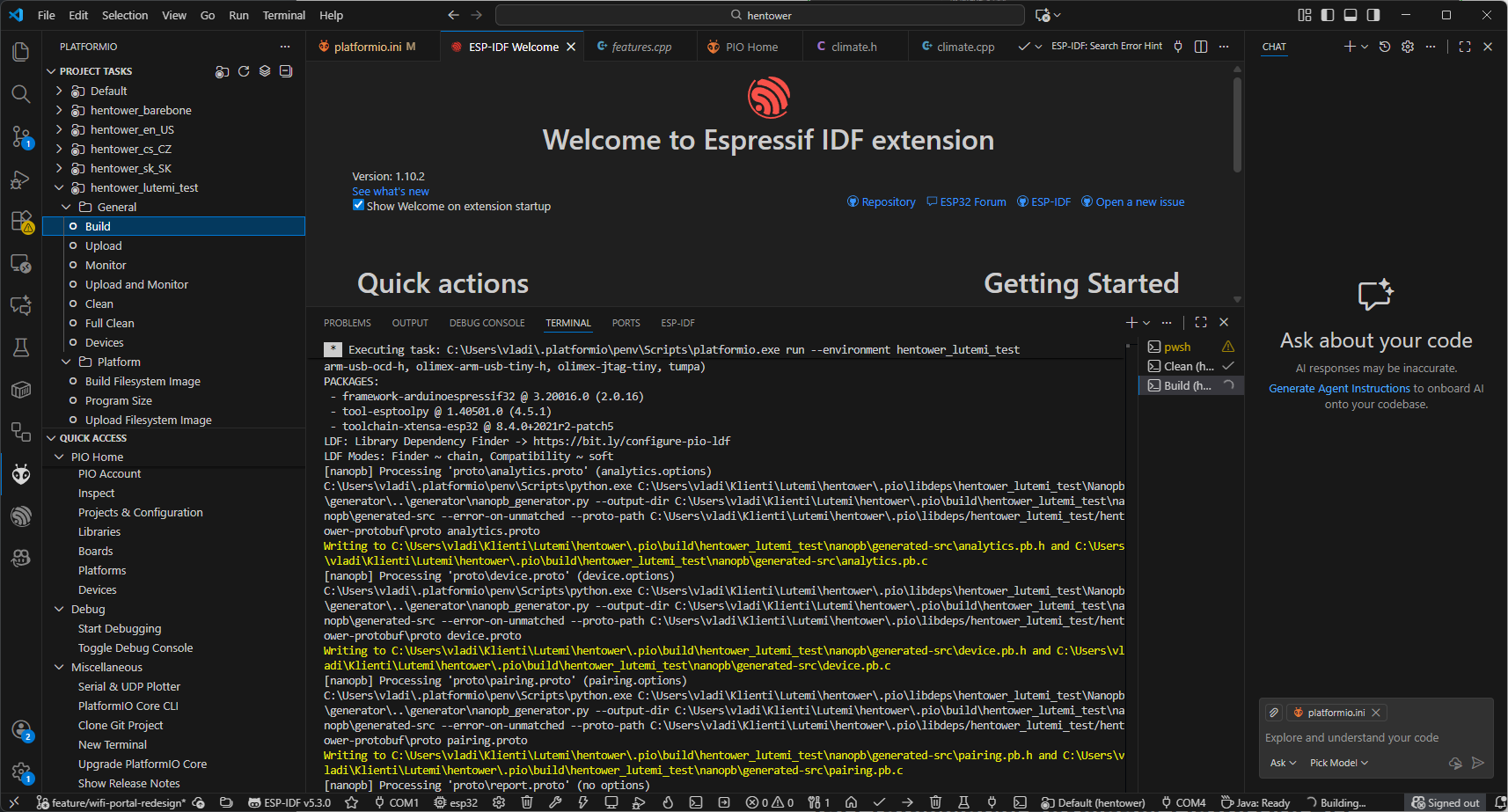Image resolution: width=1508 pixels, height=812 pixels.
Task: Switch to the PROBLEMS panel tab
Action: [347, 323]
